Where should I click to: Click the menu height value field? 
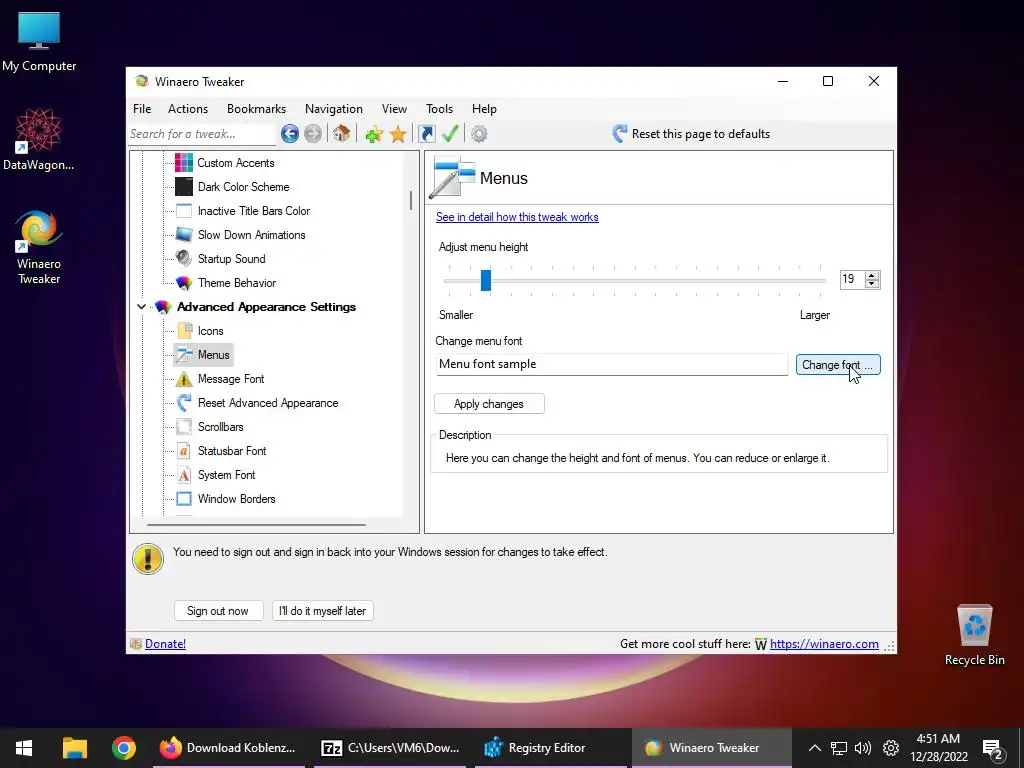(852, 279)
